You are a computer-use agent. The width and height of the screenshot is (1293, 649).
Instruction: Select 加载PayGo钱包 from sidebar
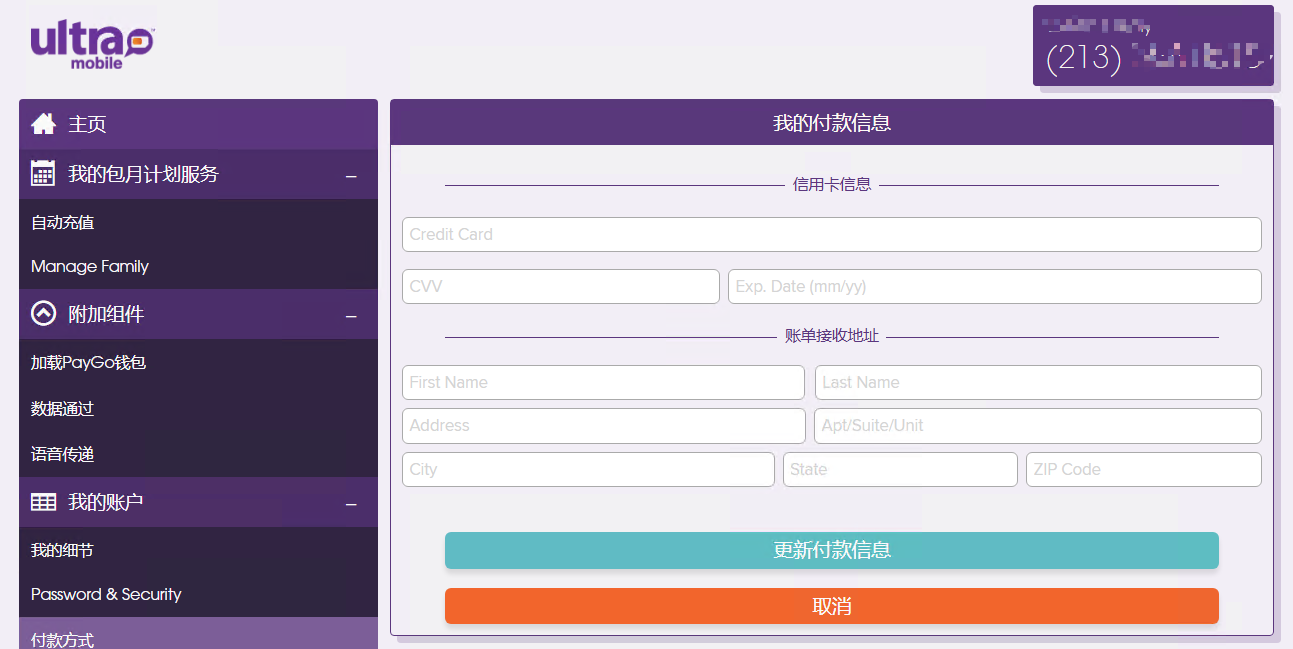[x=89, y=362]
